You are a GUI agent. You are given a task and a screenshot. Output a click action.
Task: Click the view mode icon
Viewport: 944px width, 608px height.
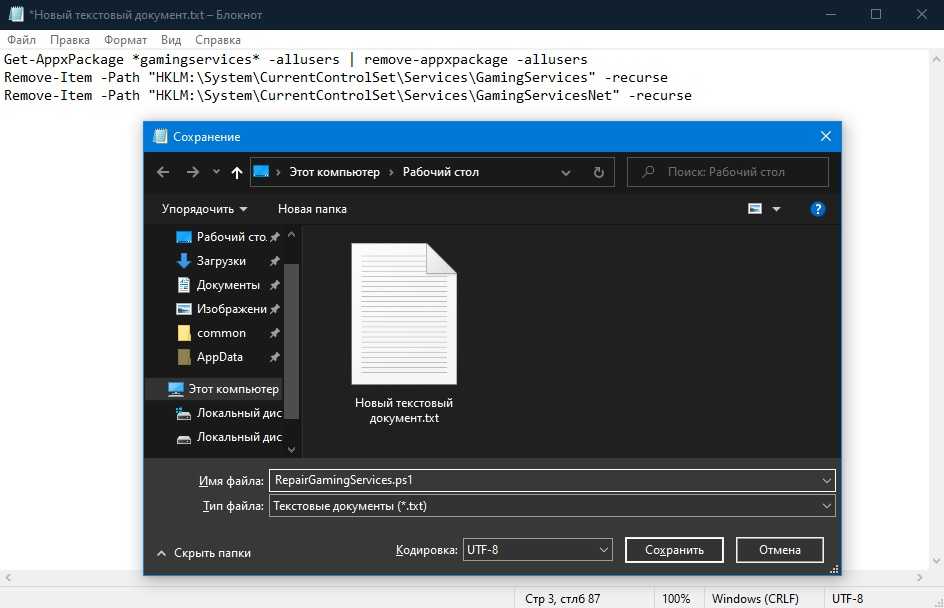click(x=755, y=209)
